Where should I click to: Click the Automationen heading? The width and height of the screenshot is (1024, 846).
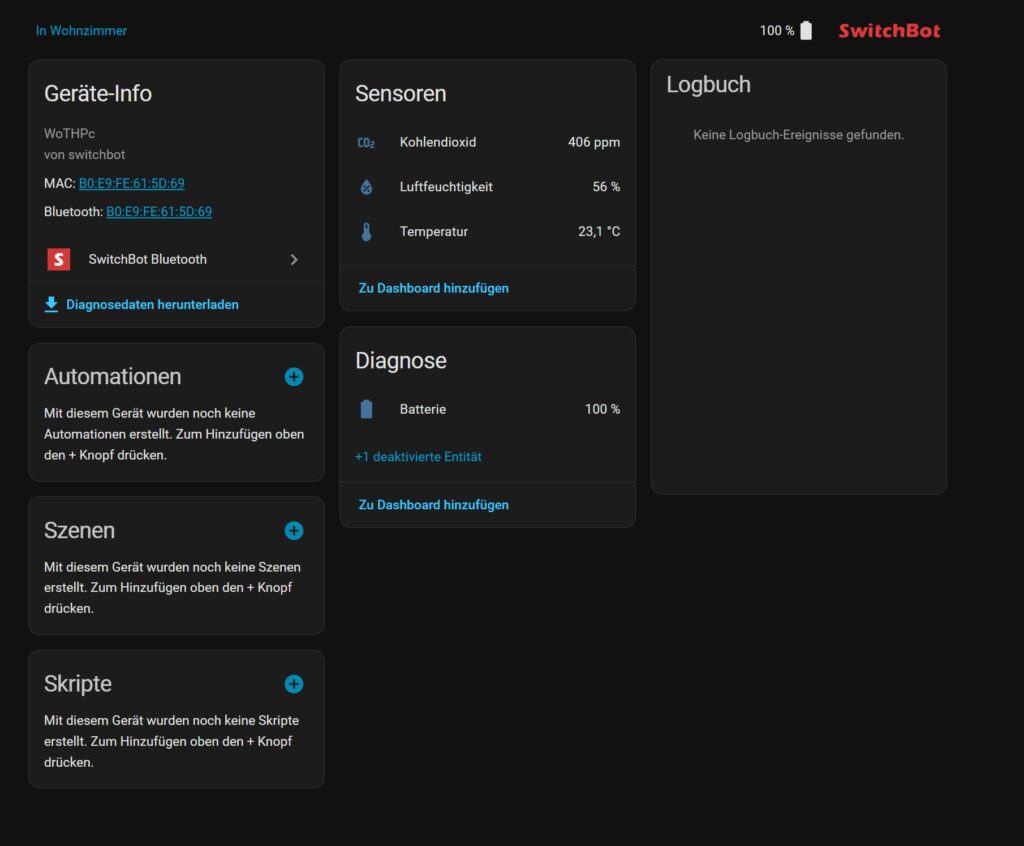[112, 377]
